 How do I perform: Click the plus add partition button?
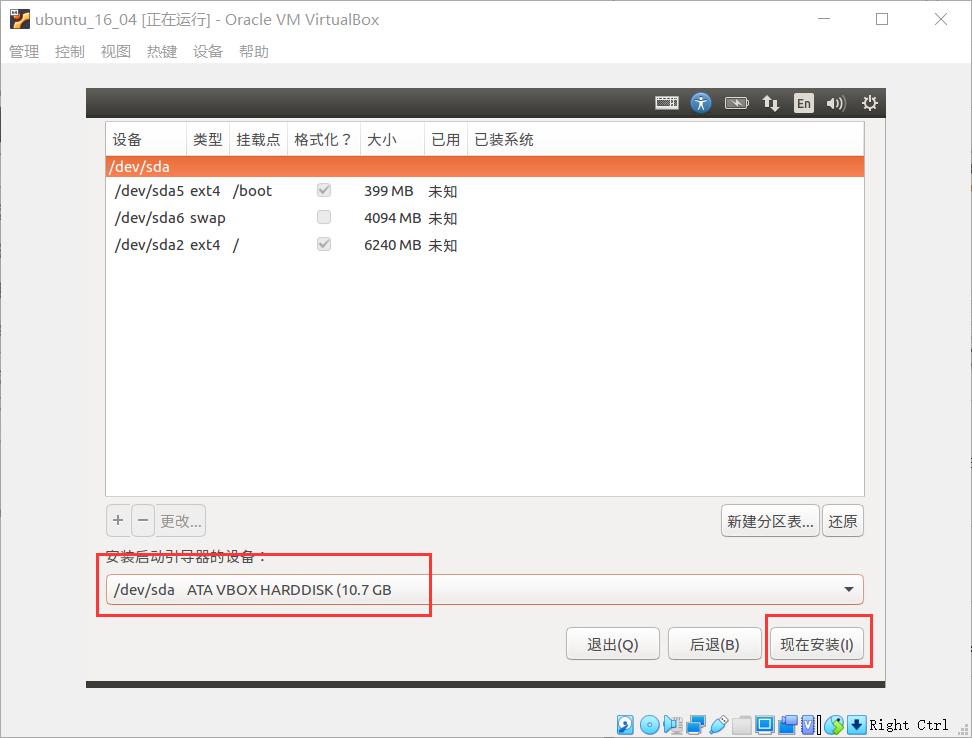(118, 521)
